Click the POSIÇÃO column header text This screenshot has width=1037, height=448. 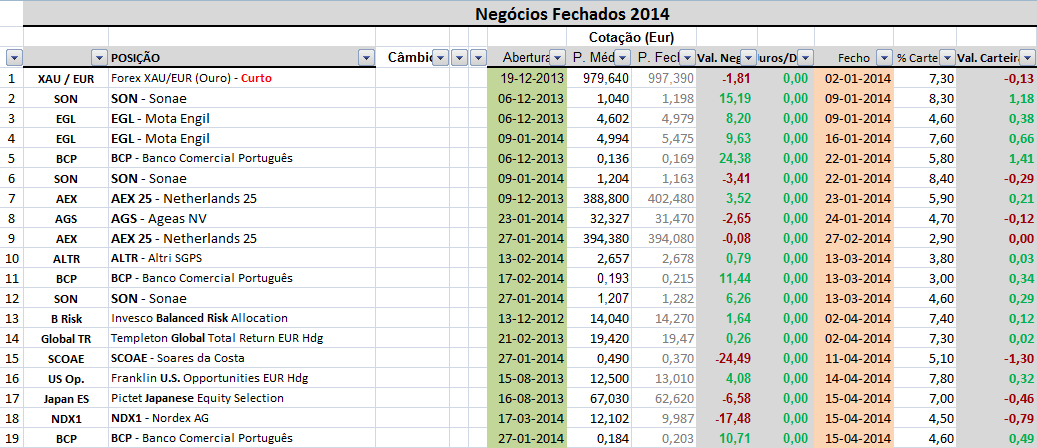pos(136,58)
